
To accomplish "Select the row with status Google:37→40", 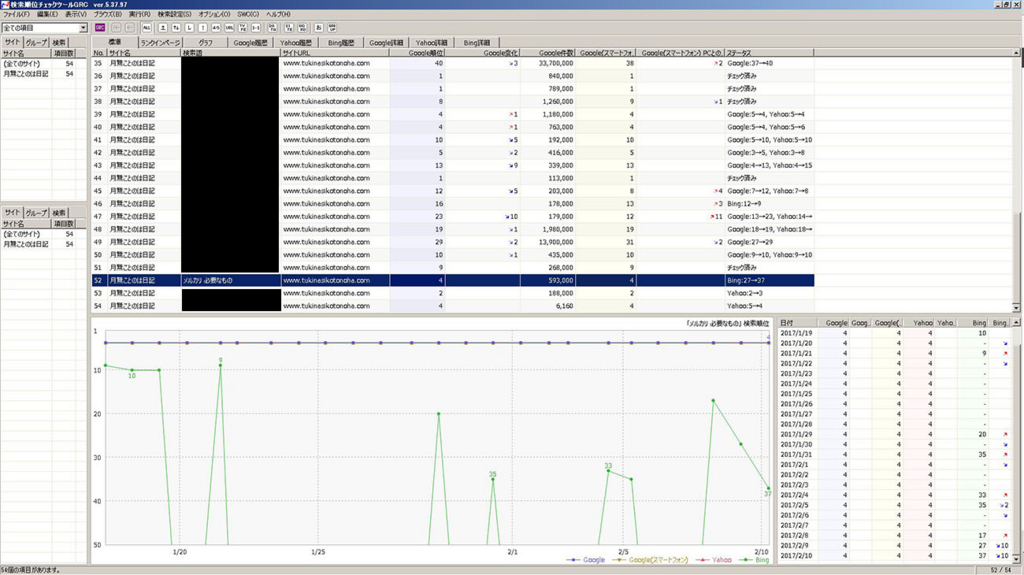I will pyautogui.click(x=453, y=63).
